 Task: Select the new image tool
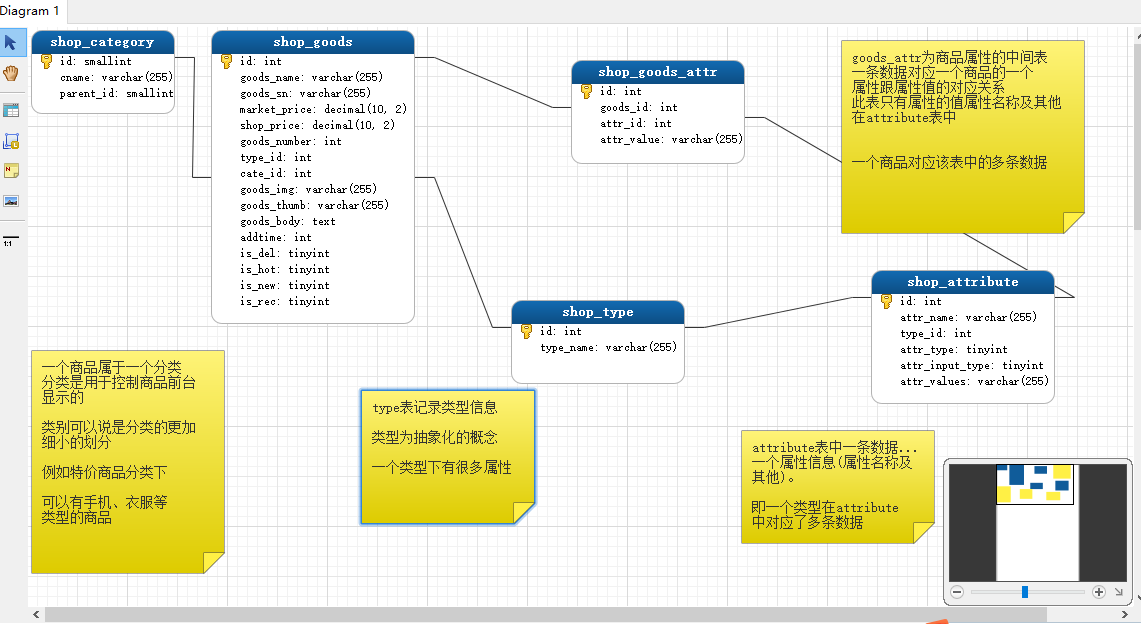pyautogui.click(x=11, y=201)
